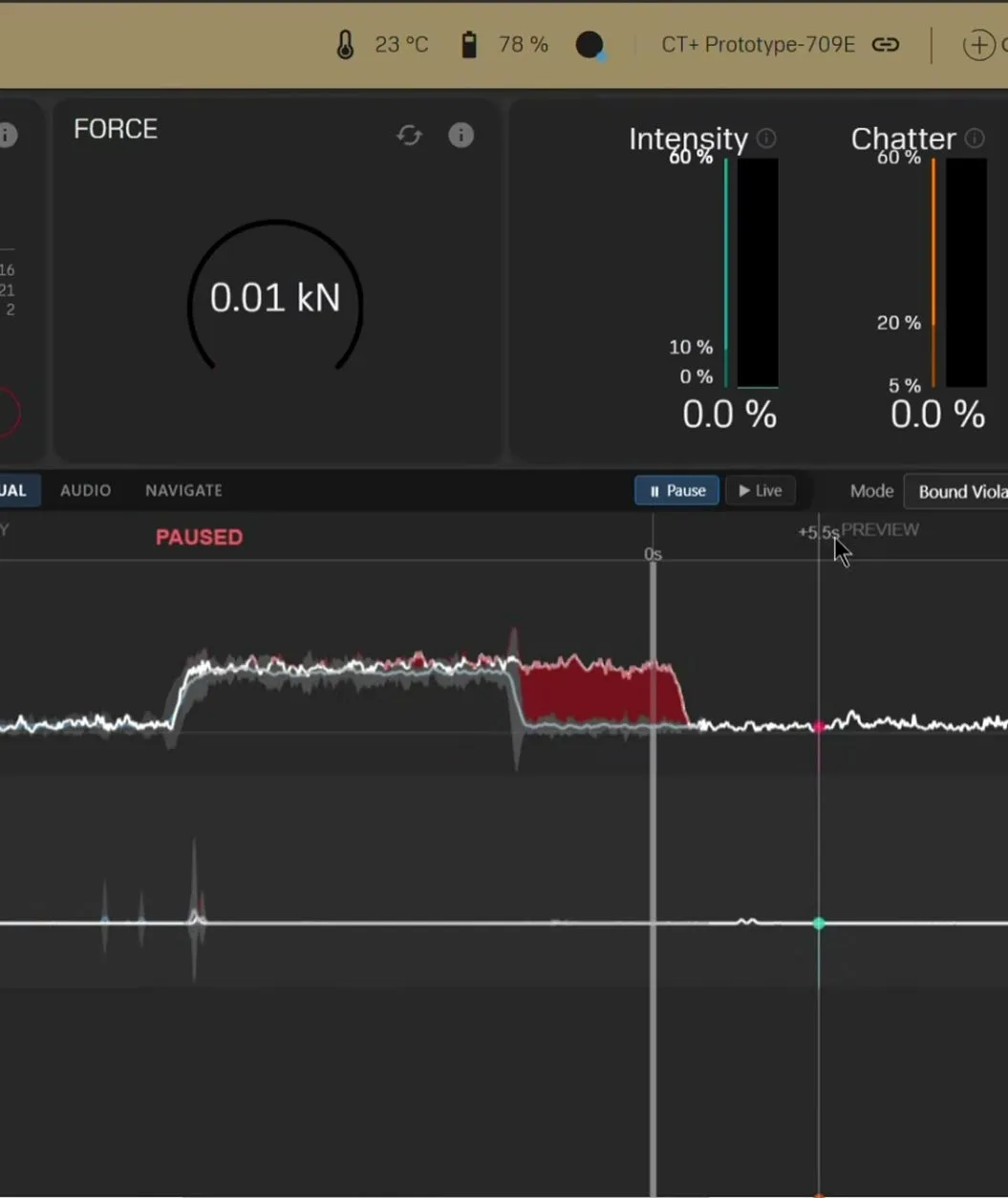The image size is (1008, 1198).
Task: Click info icon on left-edge panel
Action: click(x=8, y=135)
